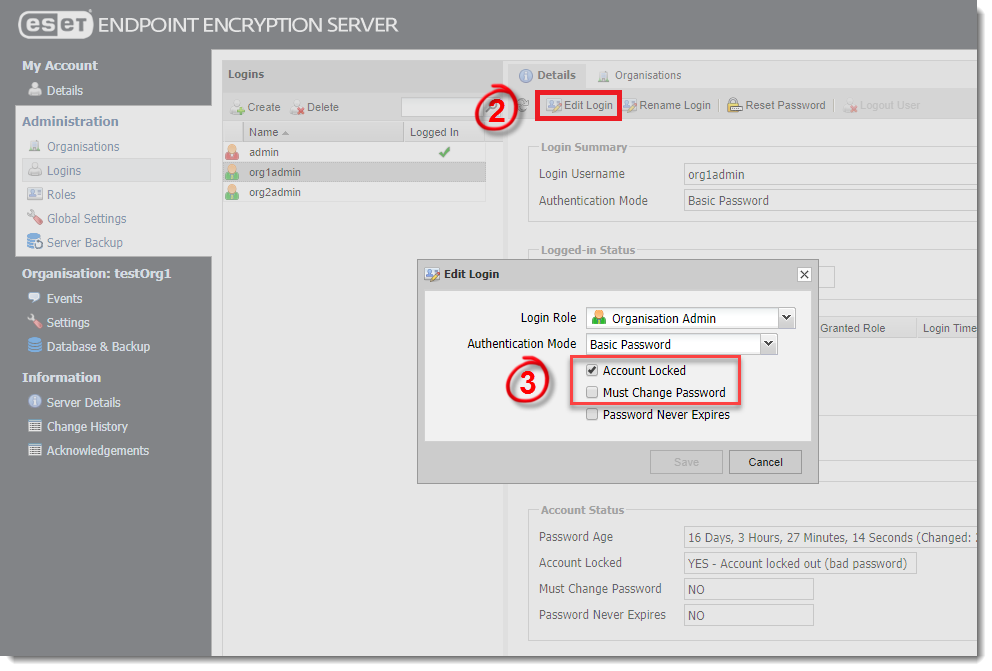Click the Details tab info icon
992x671 pixels.
point(526,76)
